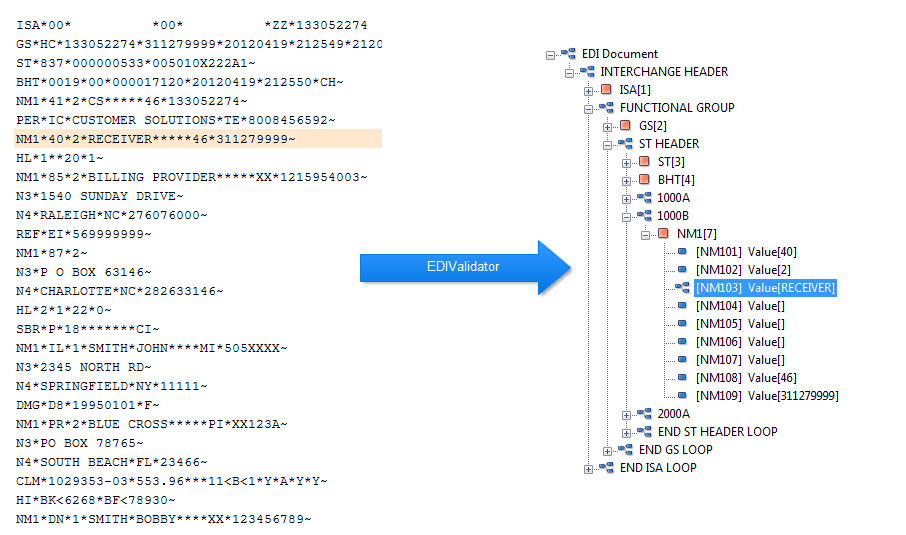
Task: Click the orange ISA[1] segment icon
Action: point(606,90)
